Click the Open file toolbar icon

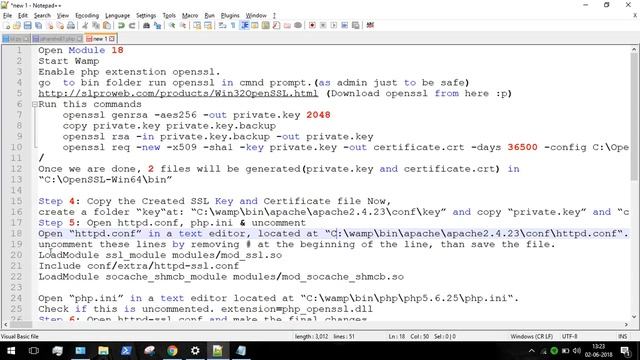(17, 25)
